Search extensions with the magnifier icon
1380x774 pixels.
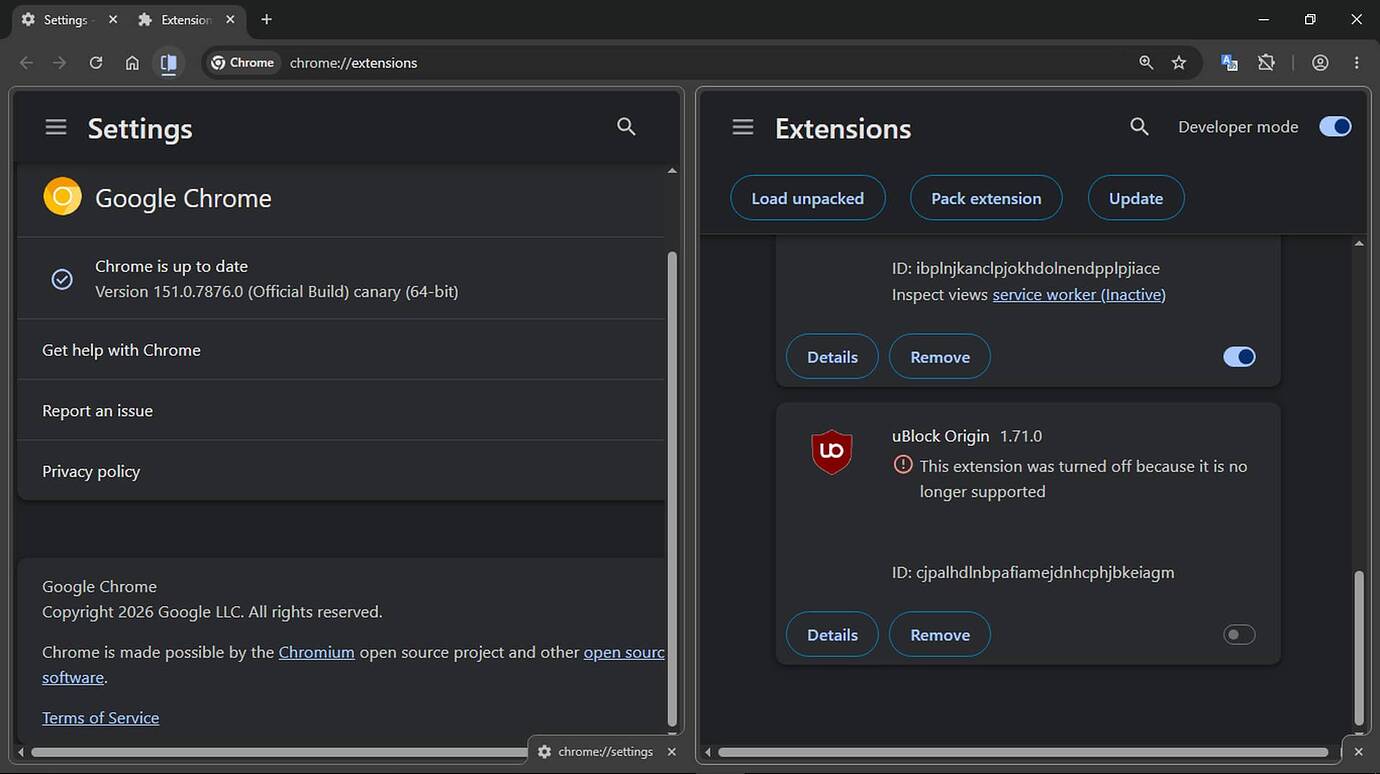pos(1139,126)
